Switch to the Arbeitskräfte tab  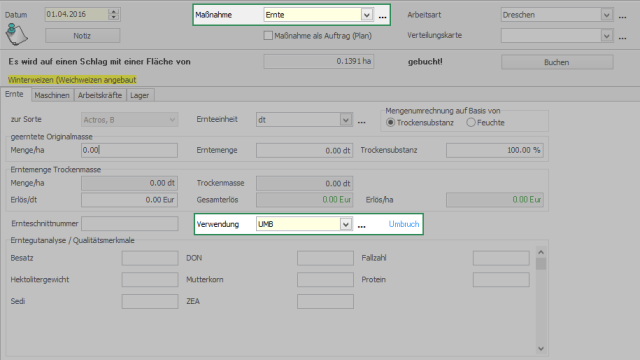coord(100,95)
